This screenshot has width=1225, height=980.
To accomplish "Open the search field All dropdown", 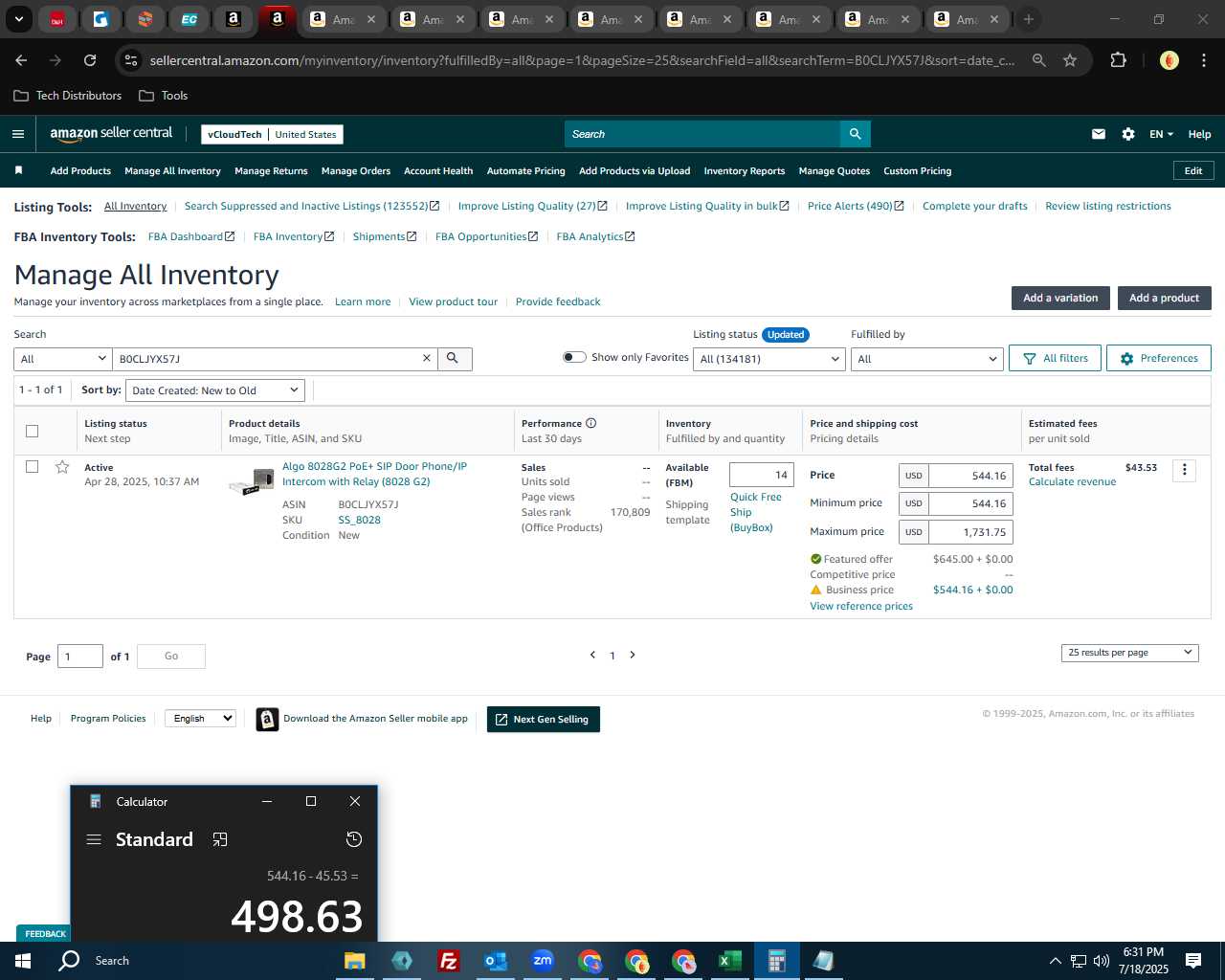I will tap(62, 359).
